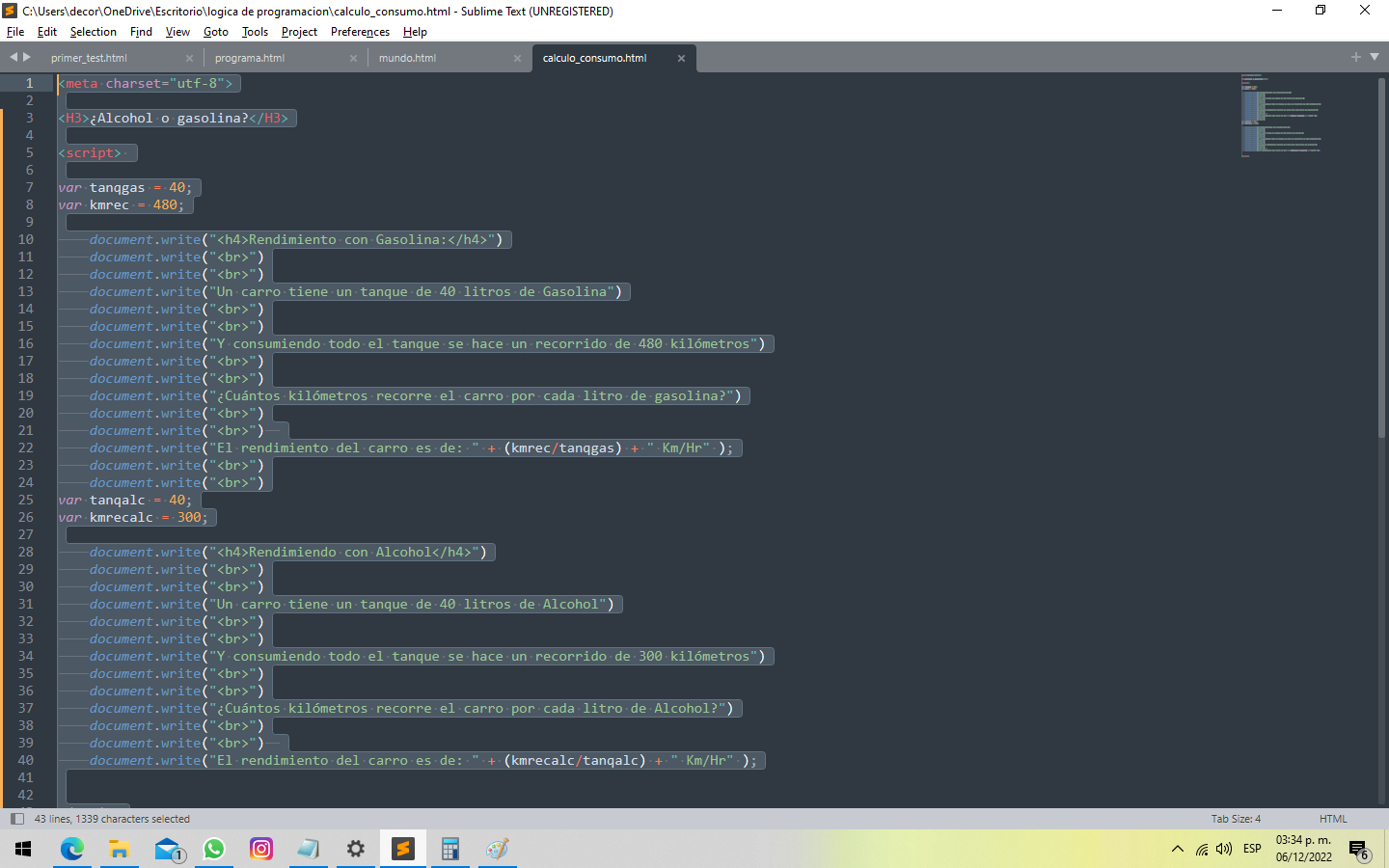The image size is (1389, 868).
Task: Click the '40 litros de Gasolina' code line
Action: tap(356, 292)
